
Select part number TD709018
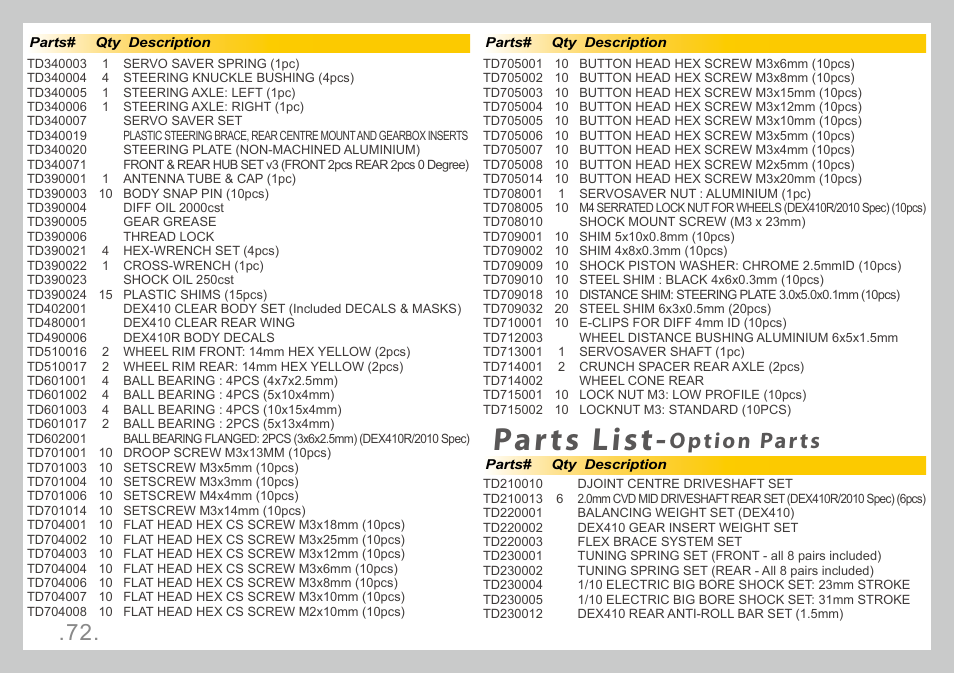click(513, 295)
